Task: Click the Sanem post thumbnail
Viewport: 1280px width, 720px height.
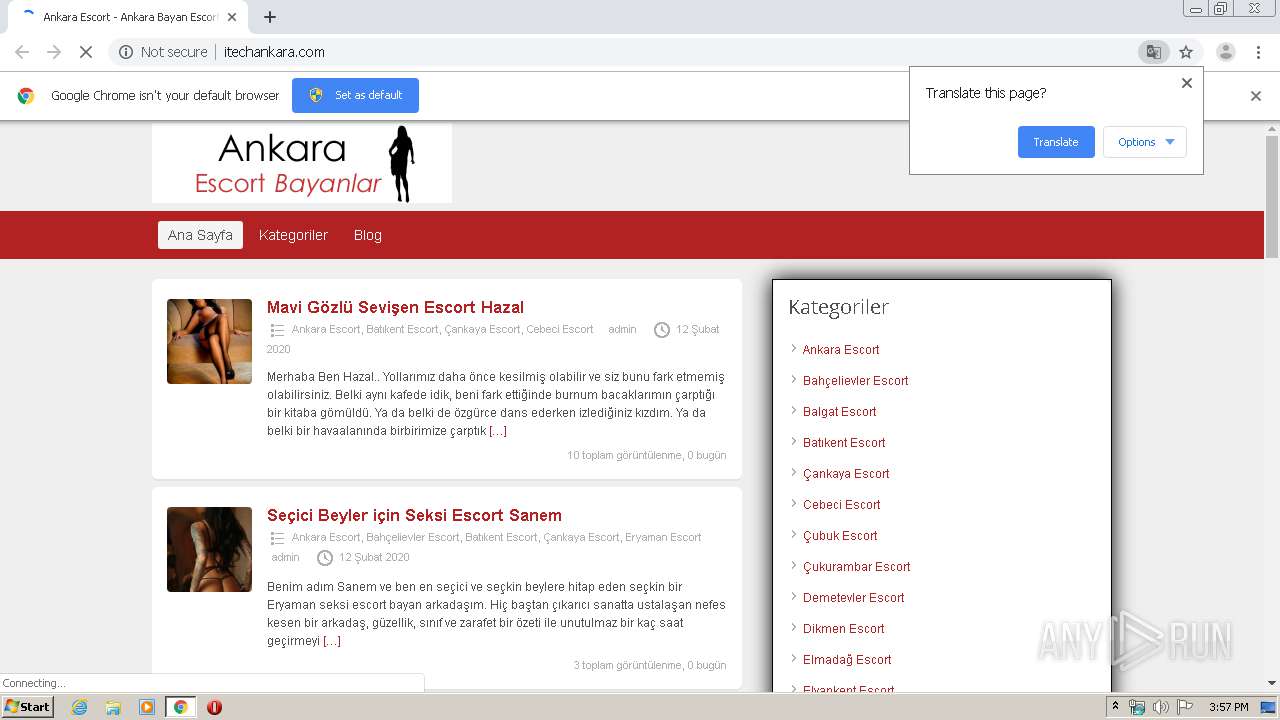Action: pyautogui.click(x=209, y=549)
